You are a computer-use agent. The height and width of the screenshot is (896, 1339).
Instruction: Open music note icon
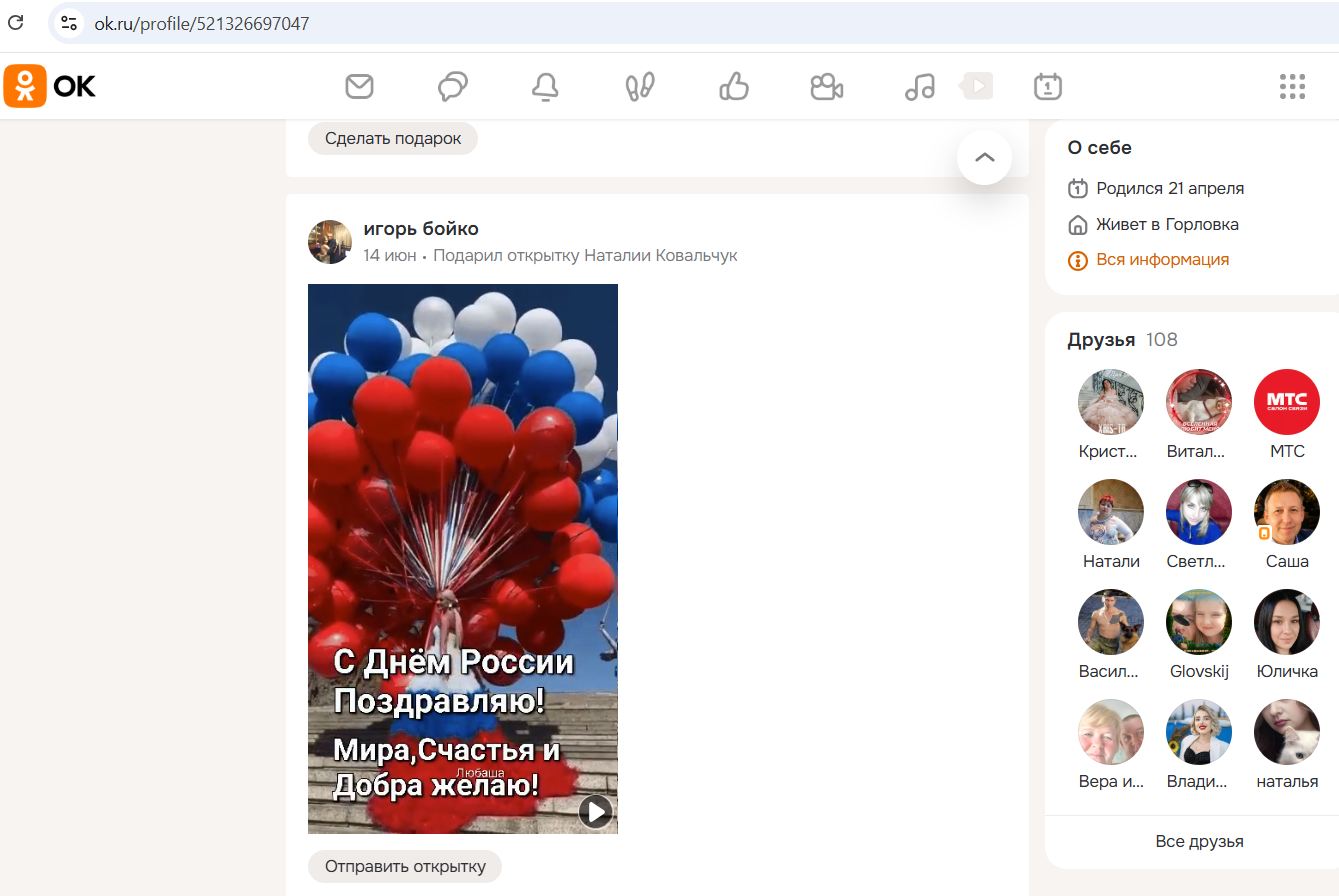[x=919, y=87]
